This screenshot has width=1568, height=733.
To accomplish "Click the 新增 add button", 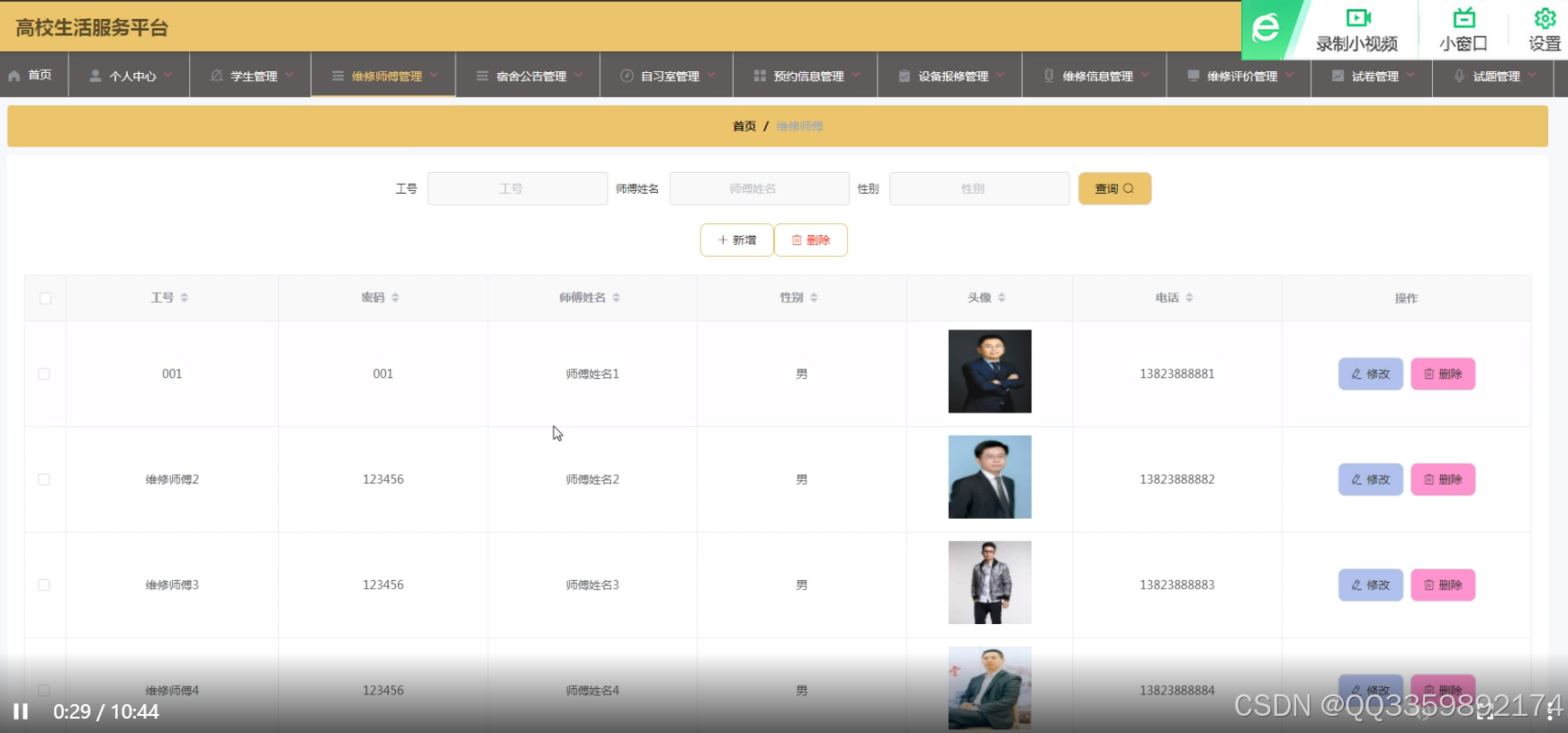I will (736, 240).
